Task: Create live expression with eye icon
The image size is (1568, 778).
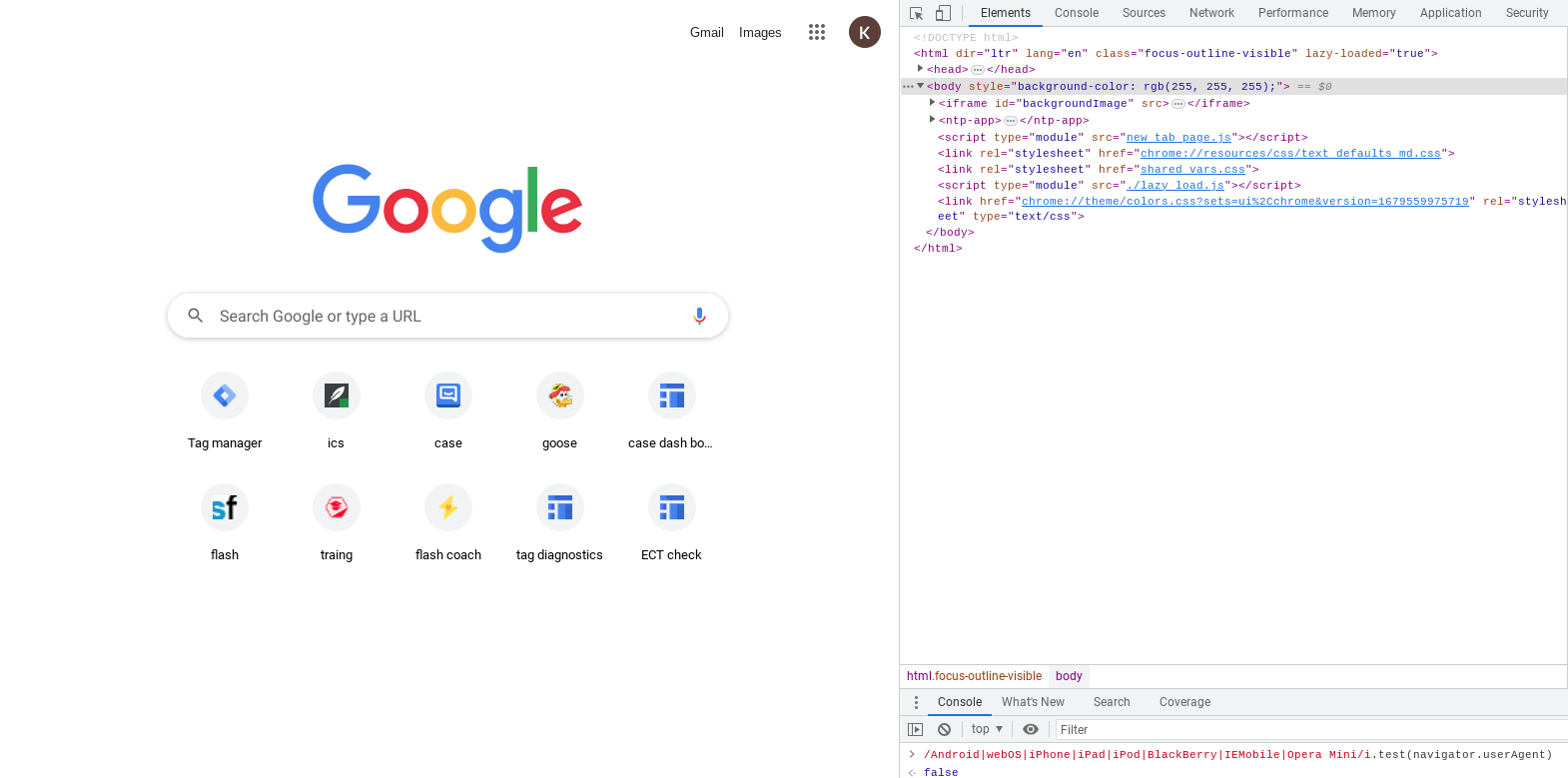Action: click(1031, 729)
